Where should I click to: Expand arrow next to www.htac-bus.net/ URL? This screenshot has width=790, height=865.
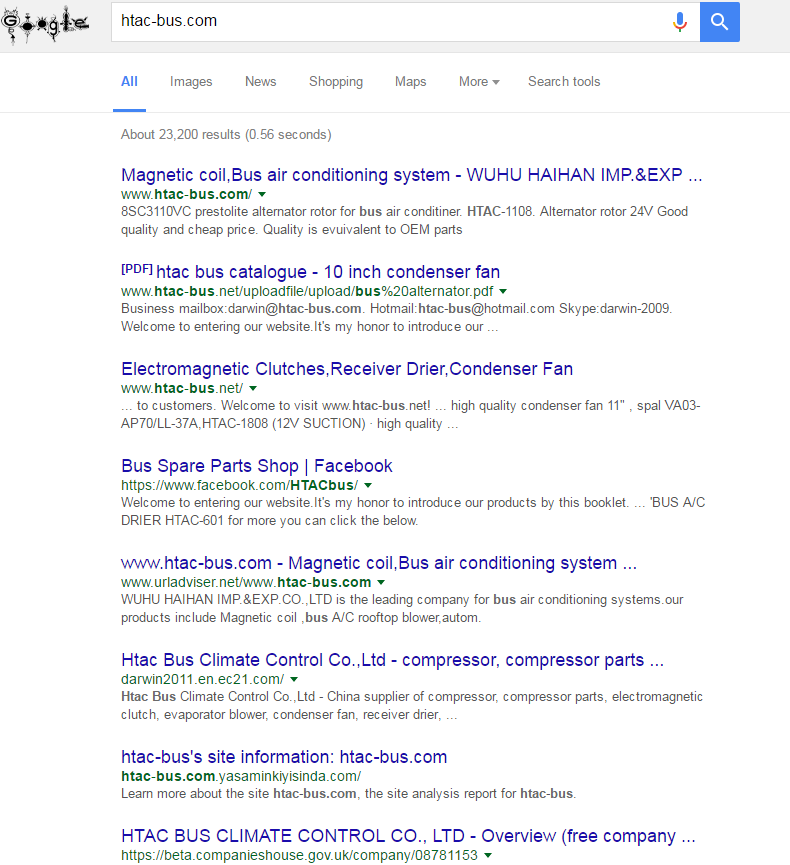click(253, 388)
